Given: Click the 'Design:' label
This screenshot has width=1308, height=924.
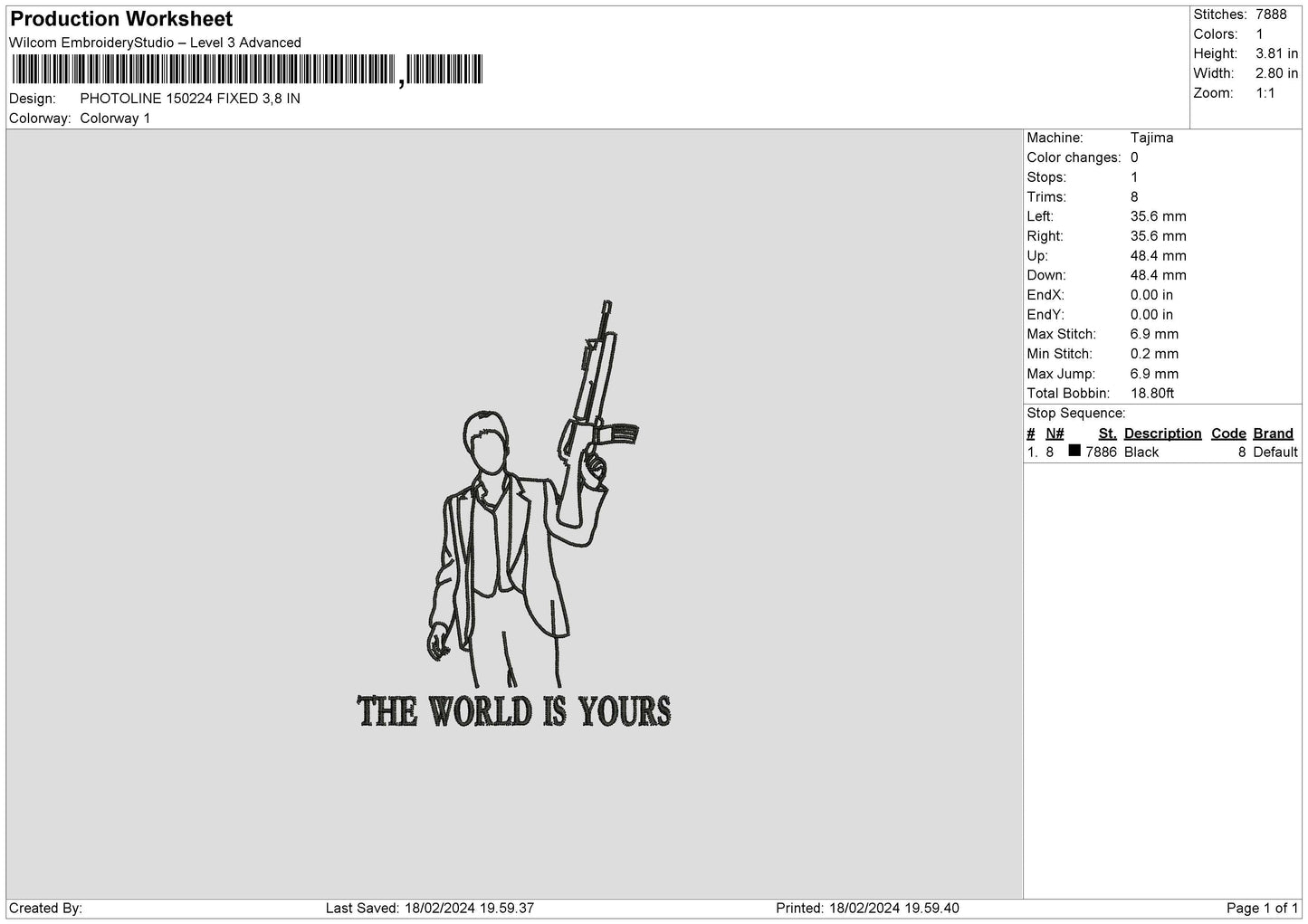Looking at the screenshot, I should (x=32, y=99).
